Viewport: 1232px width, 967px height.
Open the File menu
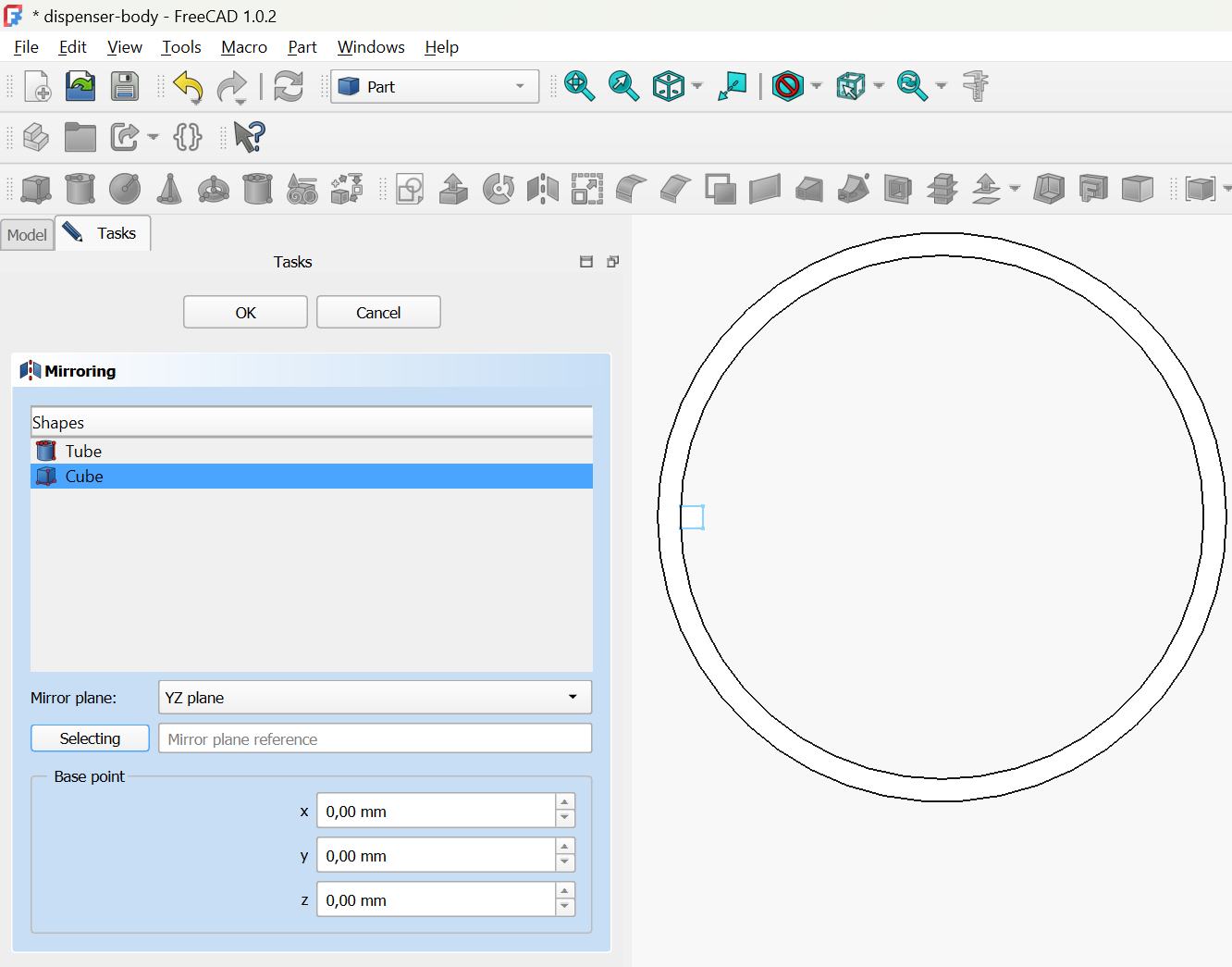click(26, 47)
